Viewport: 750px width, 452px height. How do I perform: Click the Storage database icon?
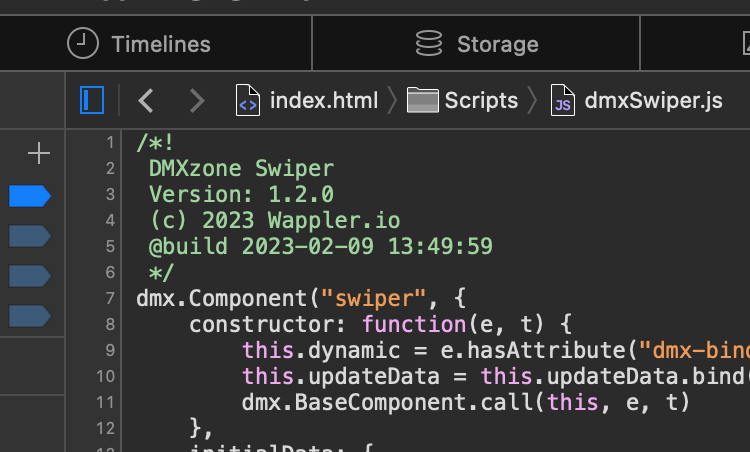[x=429, y=44]
